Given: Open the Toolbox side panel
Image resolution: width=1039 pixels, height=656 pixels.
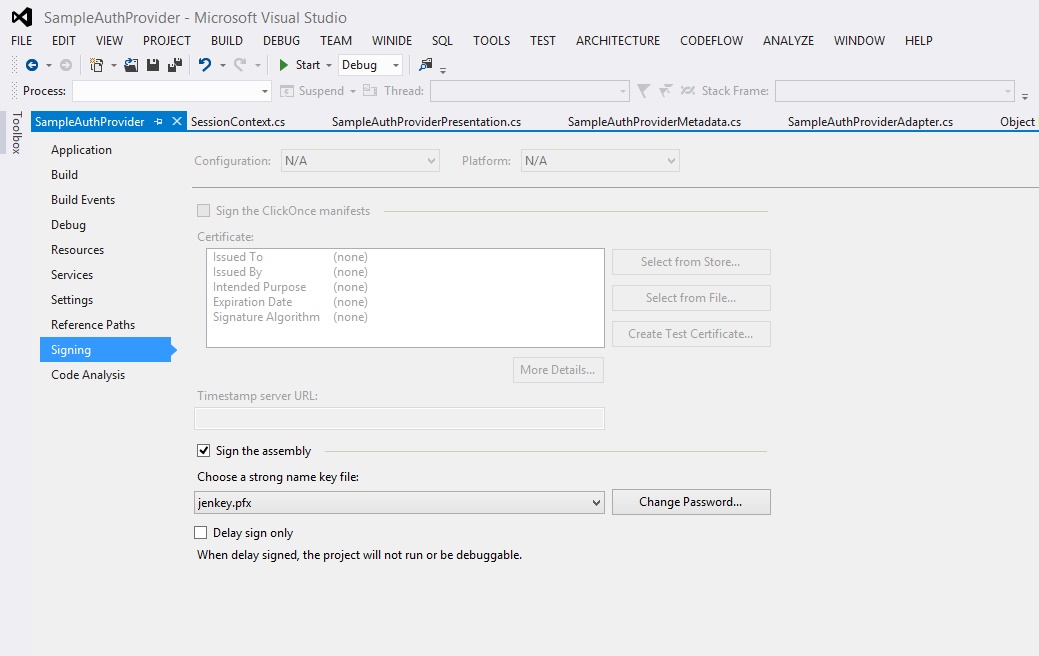Looking at the screenshot, I should tap(16, 133).
